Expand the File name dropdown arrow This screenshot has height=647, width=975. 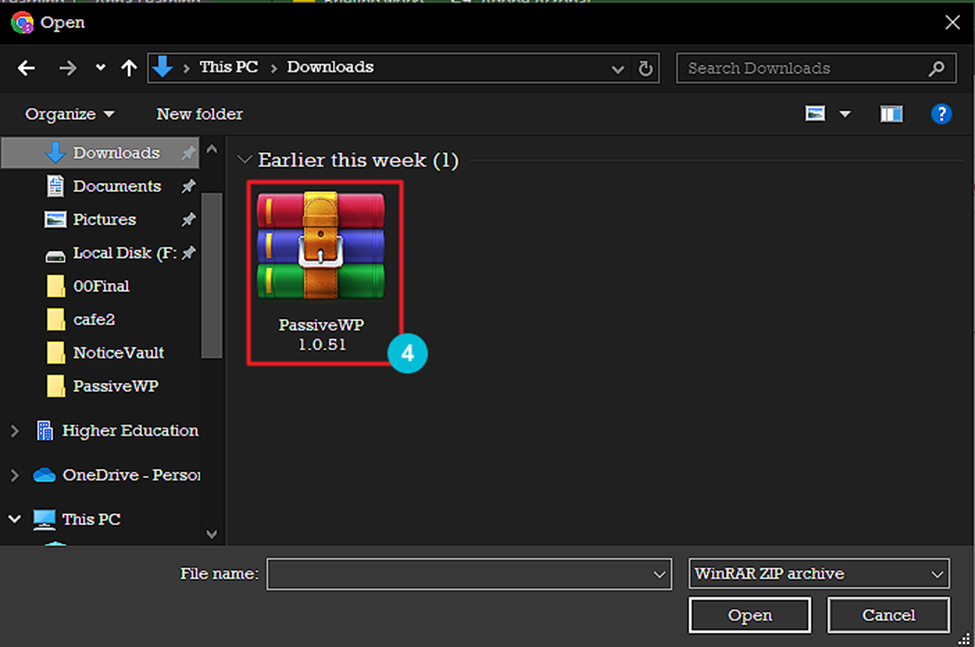coord(659,575)
